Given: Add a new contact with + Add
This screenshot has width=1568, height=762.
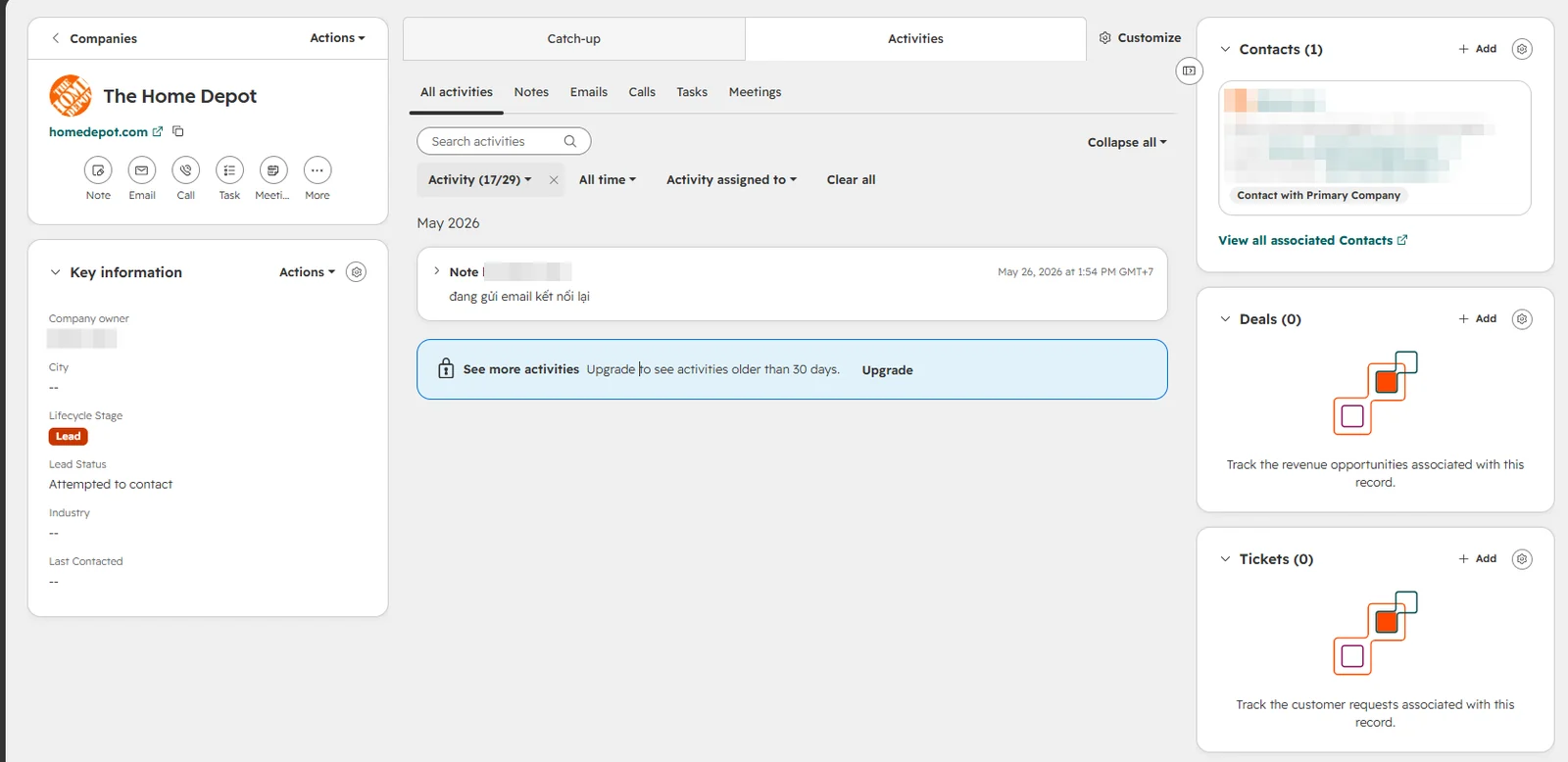Looking at the screenshot, I should pos(1477,49).
